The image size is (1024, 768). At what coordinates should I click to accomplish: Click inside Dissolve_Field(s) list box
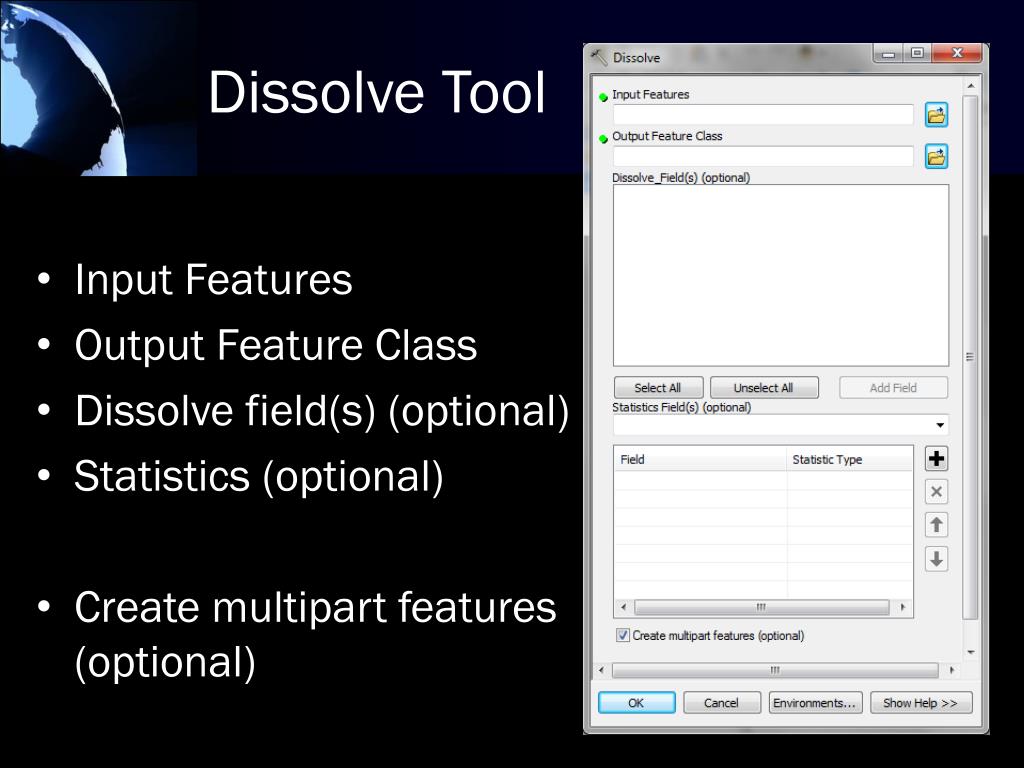780,275
